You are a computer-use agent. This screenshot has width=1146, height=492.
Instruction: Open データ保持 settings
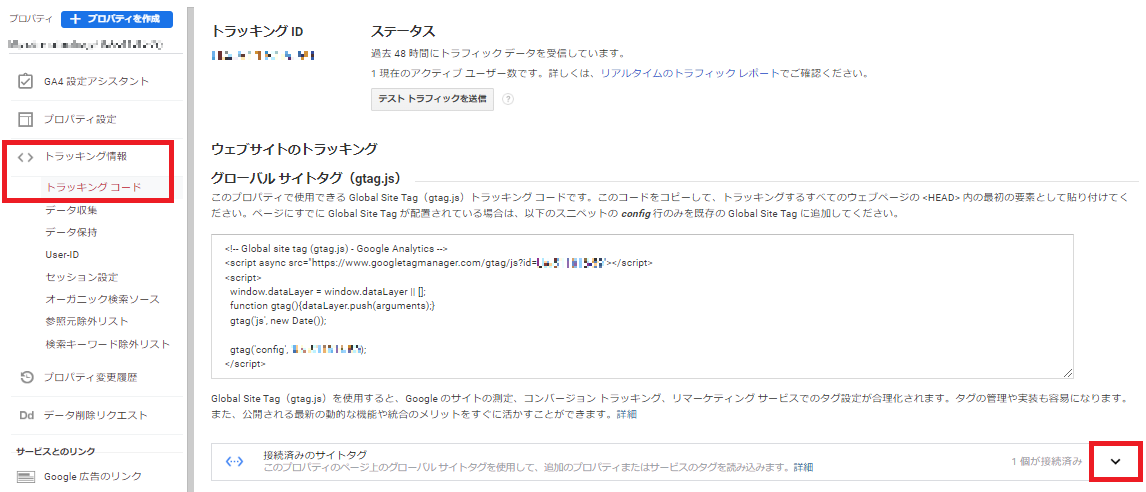click(x=71, y=232)
